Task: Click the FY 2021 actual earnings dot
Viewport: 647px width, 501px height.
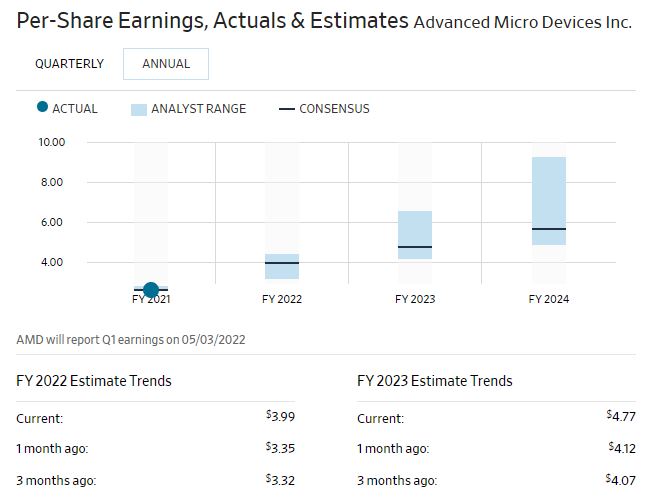Action: tap(151, 290)
